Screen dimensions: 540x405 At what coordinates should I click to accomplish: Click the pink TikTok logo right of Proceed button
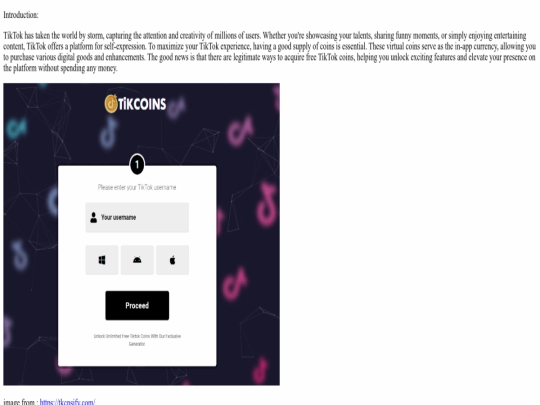[235, 283]
